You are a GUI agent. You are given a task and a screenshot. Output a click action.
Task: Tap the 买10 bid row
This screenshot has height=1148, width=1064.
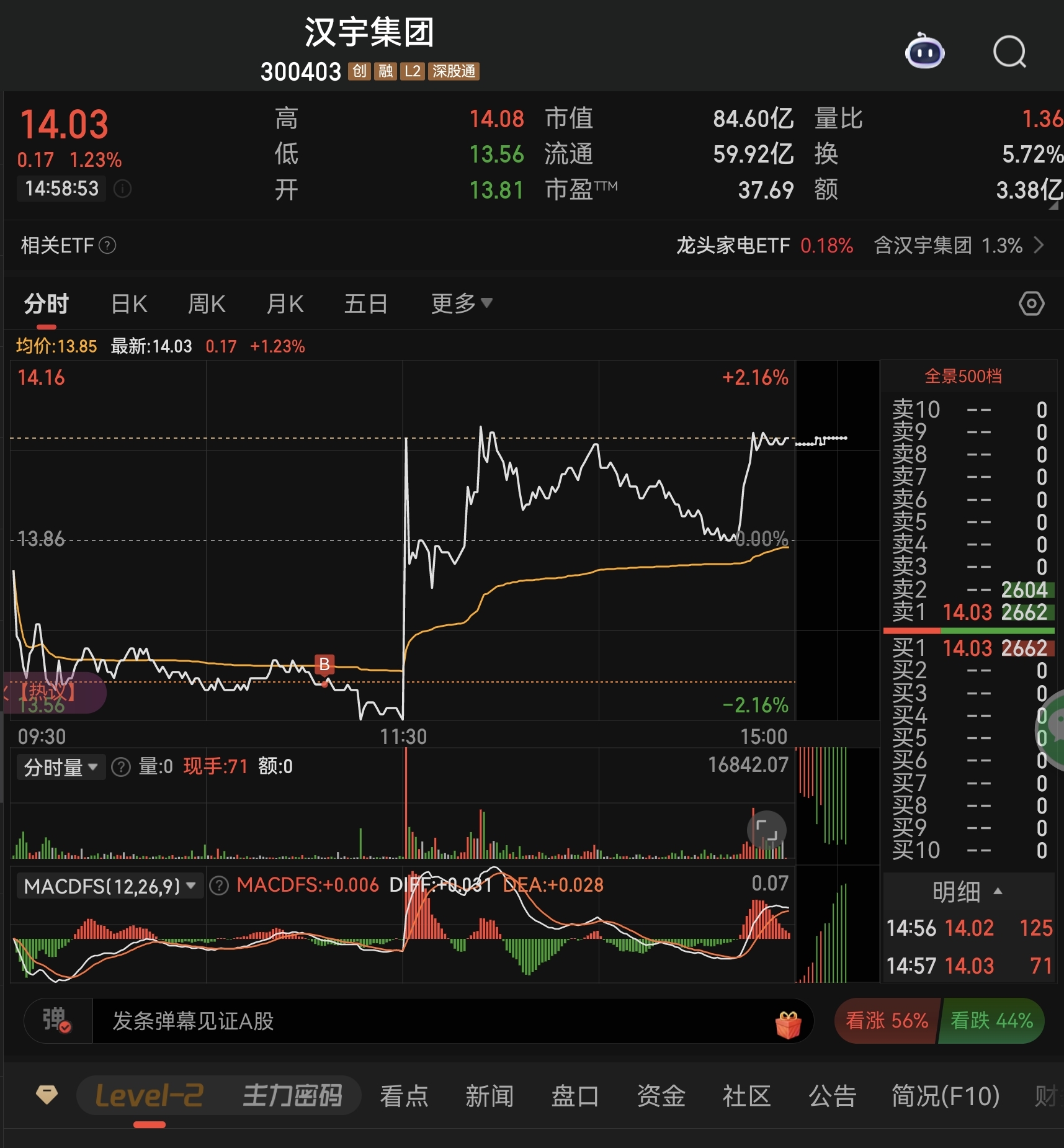click(969, 850)
